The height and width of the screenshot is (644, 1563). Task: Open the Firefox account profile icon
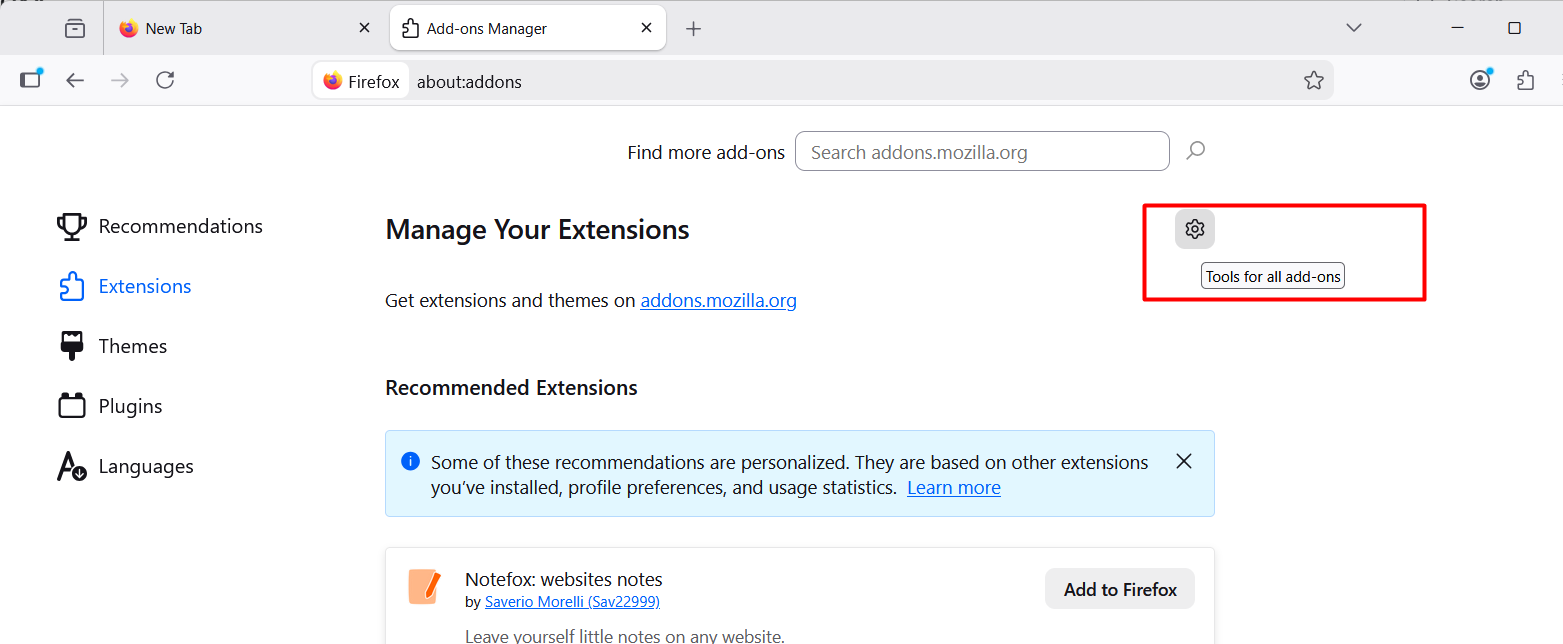coord(1480,81)
